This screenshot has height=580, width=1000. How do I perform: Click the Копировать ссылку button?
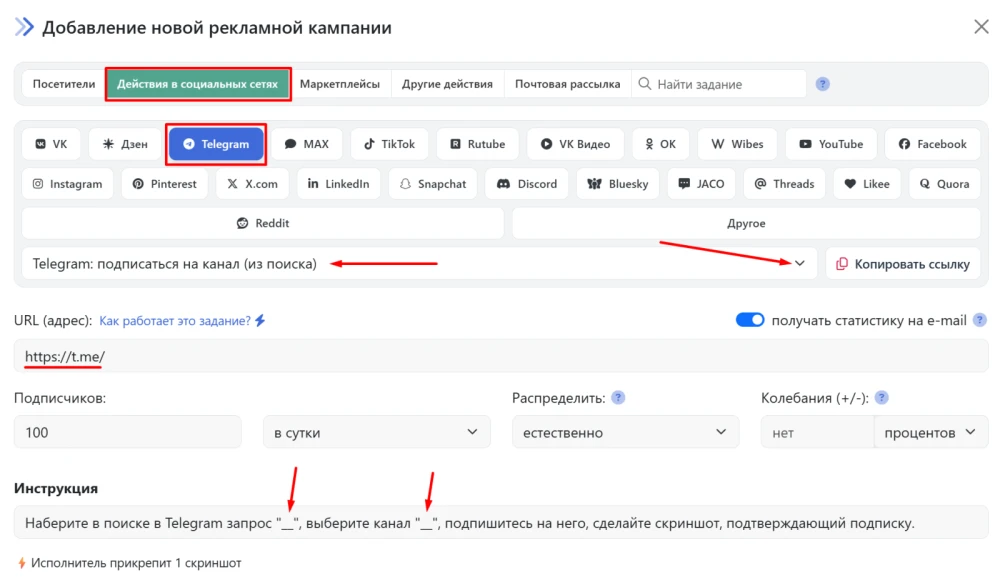click(903, 263)
